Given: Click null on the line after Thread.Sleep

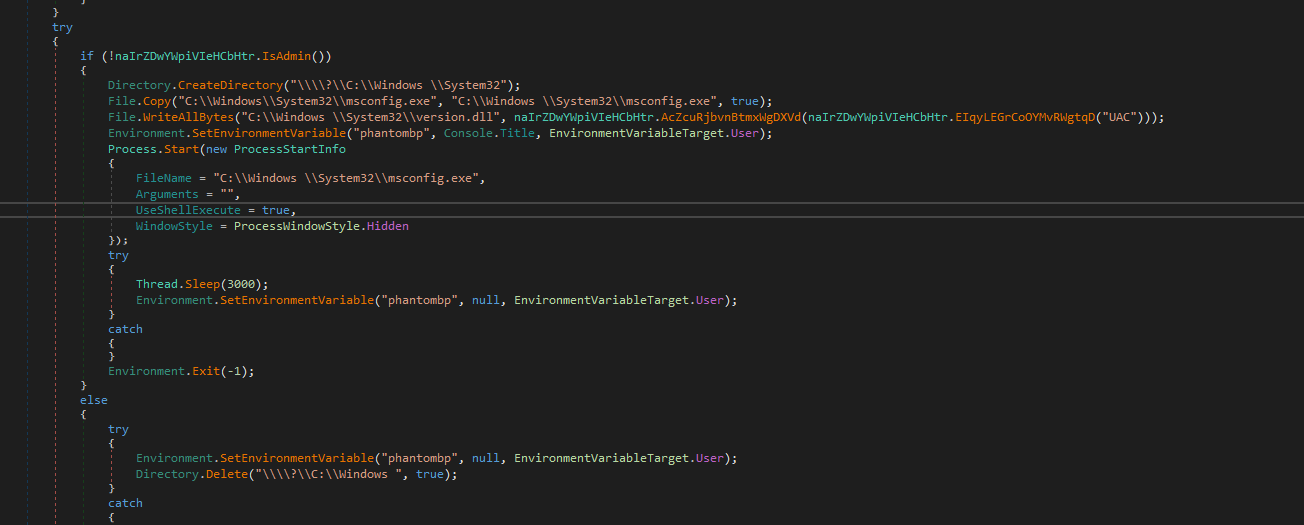Looking at the screenshot, I should (486, 300).
